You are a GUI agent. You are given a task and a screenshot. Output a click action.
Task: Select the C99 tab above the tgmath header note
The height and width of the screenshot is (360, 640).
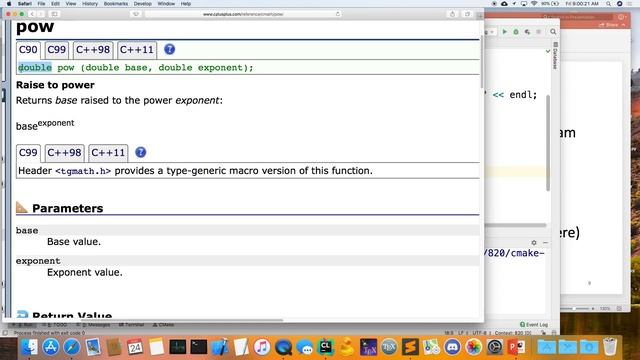[28, 153]
